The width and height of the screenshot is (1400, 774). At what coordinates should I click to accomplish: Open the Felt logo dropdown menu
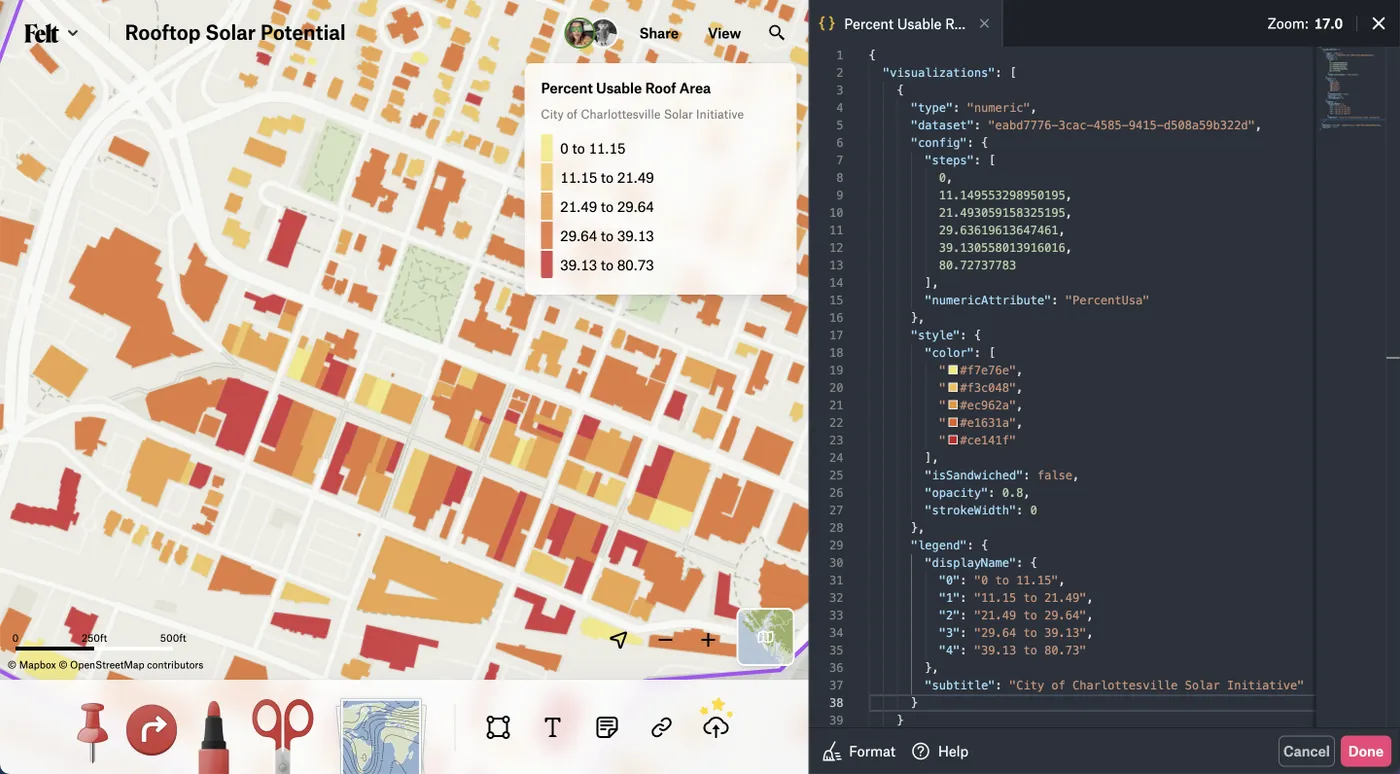pos(51,33)
